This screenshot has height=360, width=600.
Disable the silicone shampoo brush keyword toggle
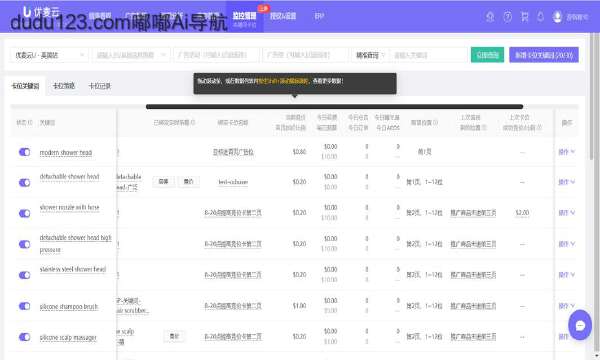click(24, 306)
